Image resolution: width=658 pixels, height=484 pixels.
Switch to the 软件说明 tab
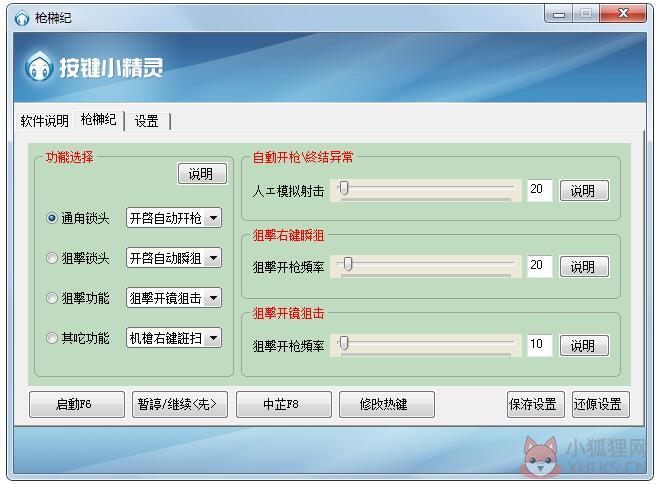pyautogui.click(x=44, y=121)
